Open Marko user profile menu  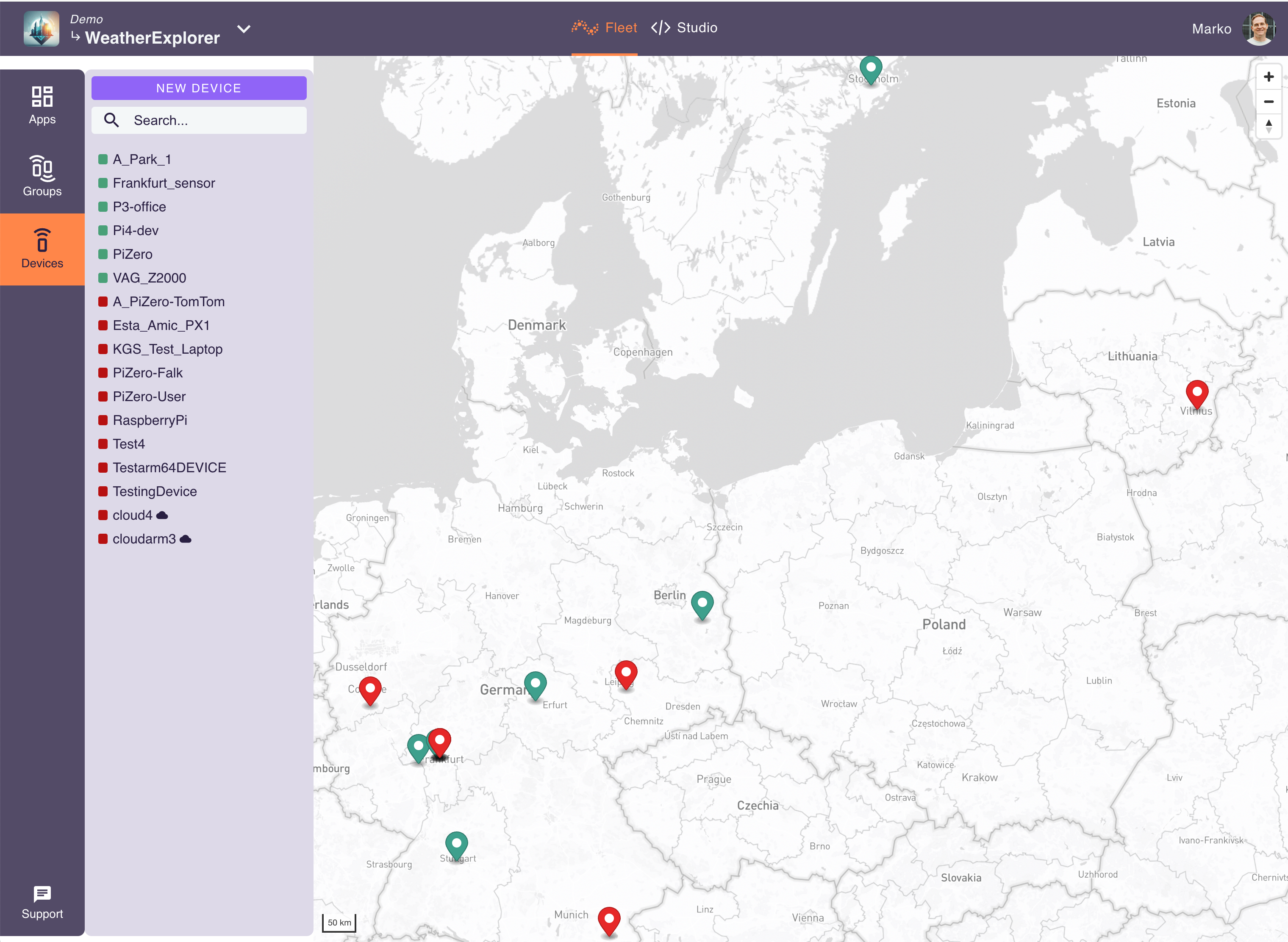tap(1259, 28)
